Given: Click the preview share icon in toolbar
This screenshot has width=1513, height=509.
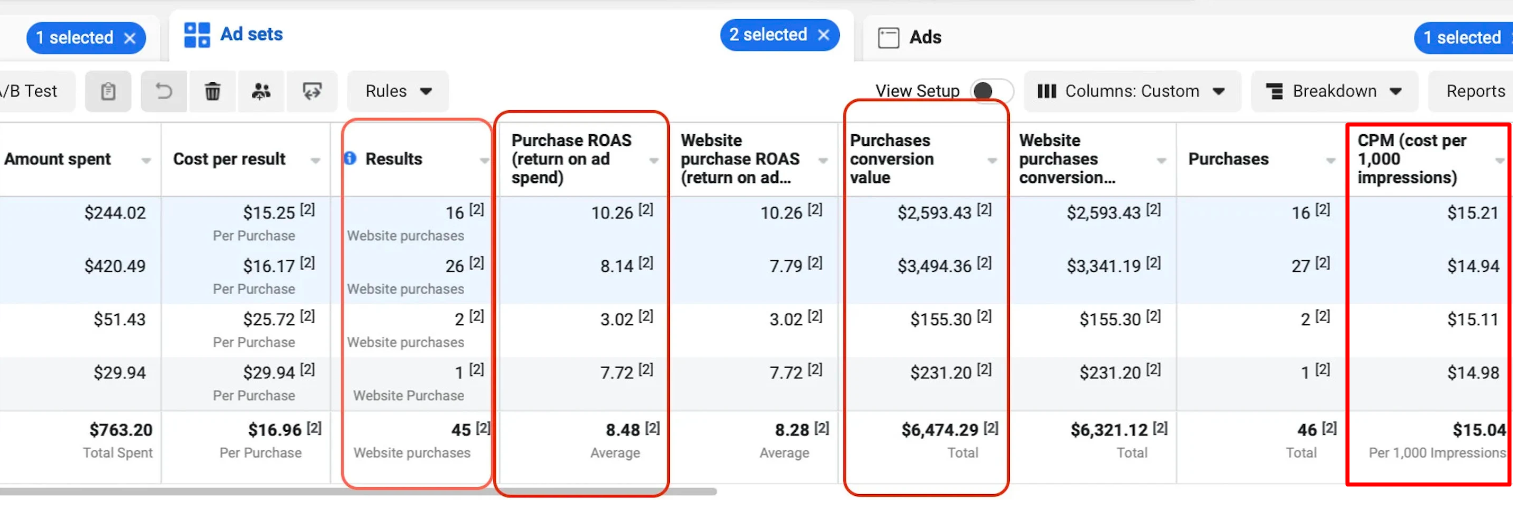Looking at the screenshot, I should coord(312,91).
